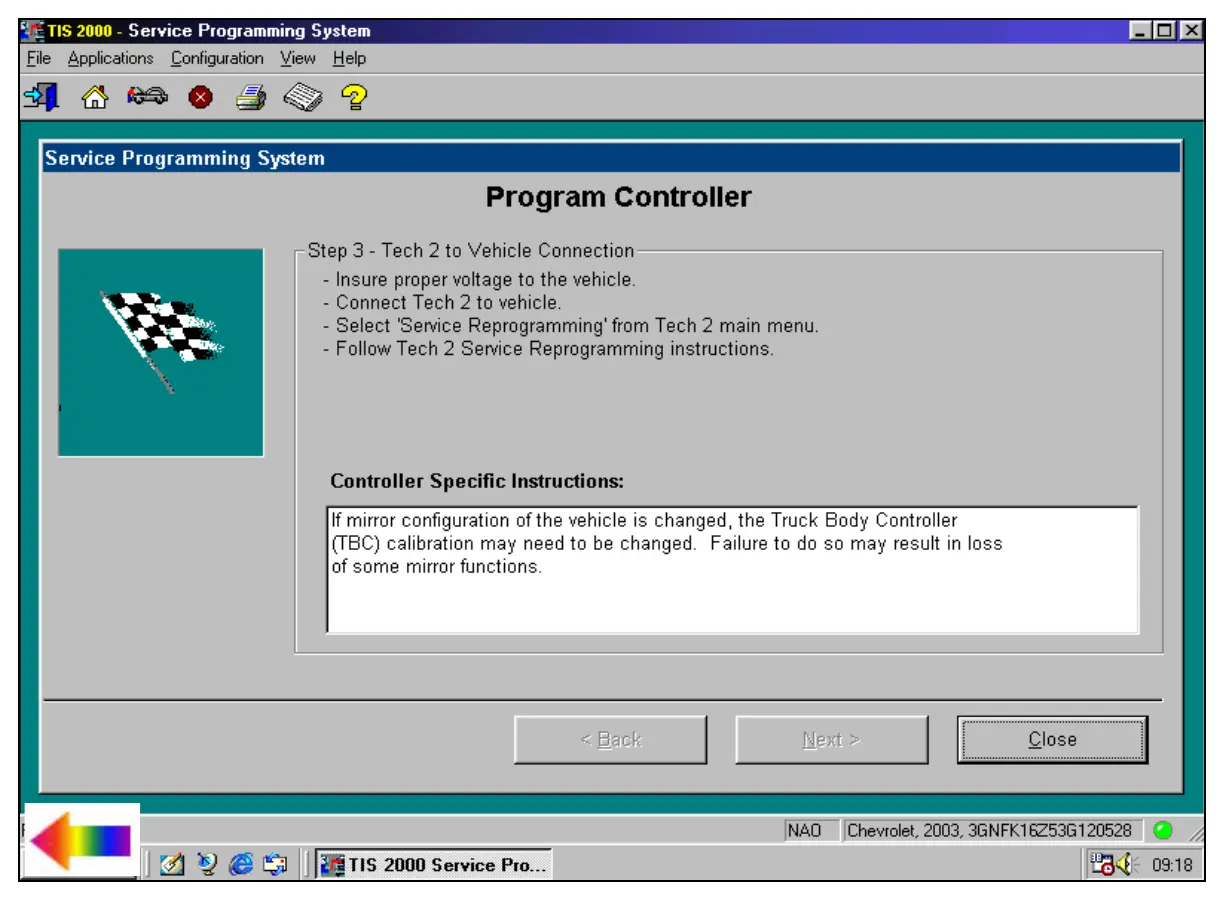Open the File menu

pos(38,58)
